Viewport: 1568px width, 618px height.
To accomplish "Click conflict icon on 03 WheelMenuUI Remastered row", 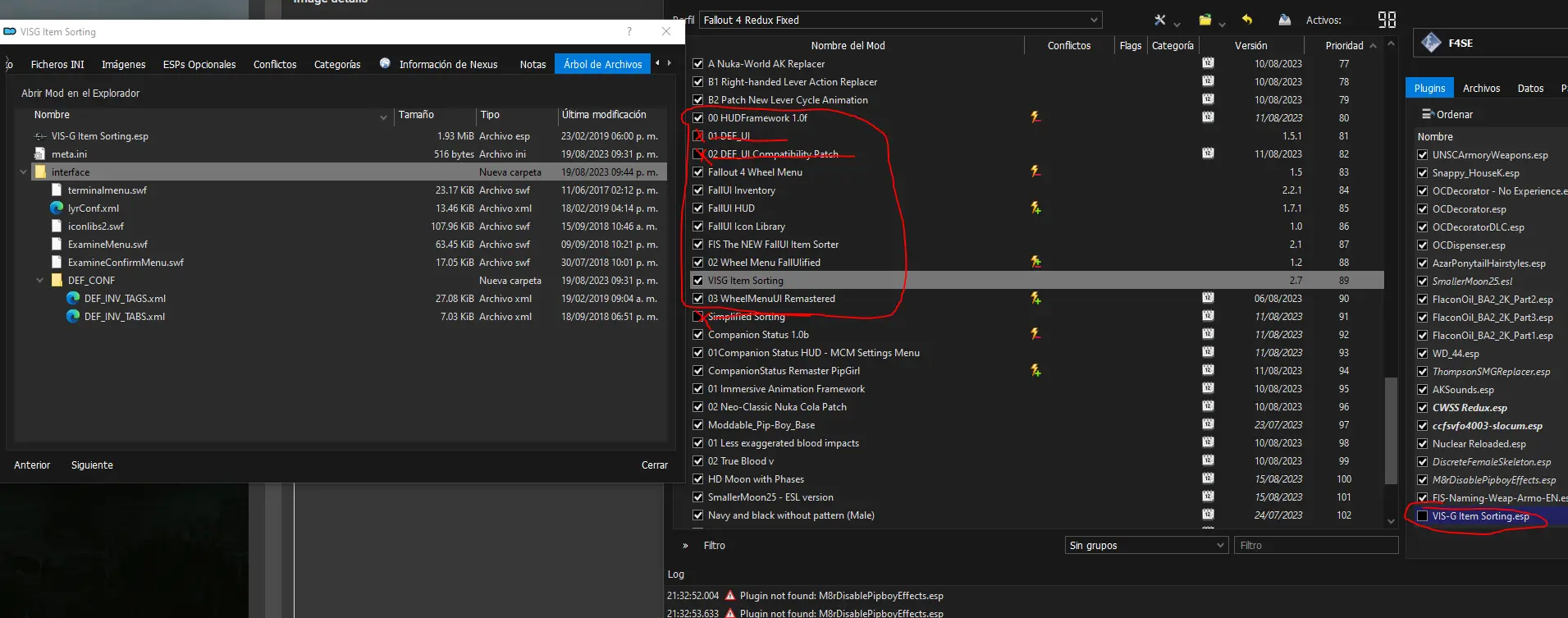I will coord(1035,298).
